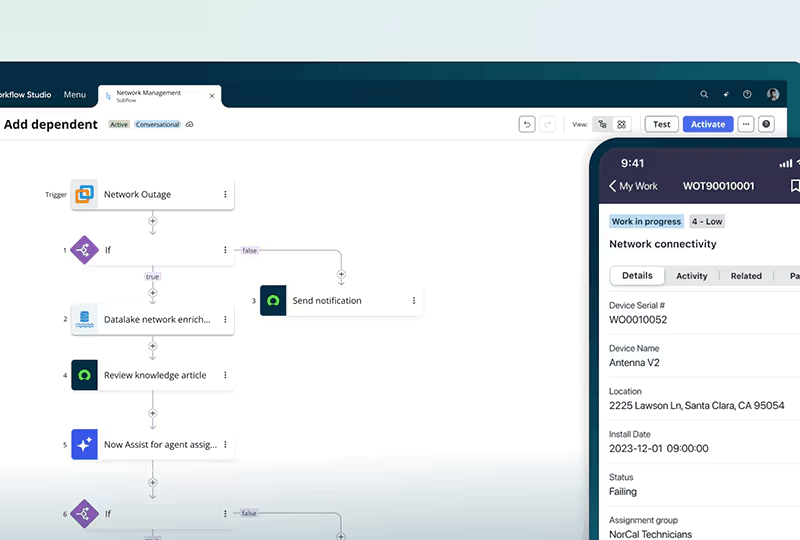Click install date 2023-12-01 value
Image resolution: width=800 pixels, height=540 pixels.
pyautogui.click(x=659, y=449)
